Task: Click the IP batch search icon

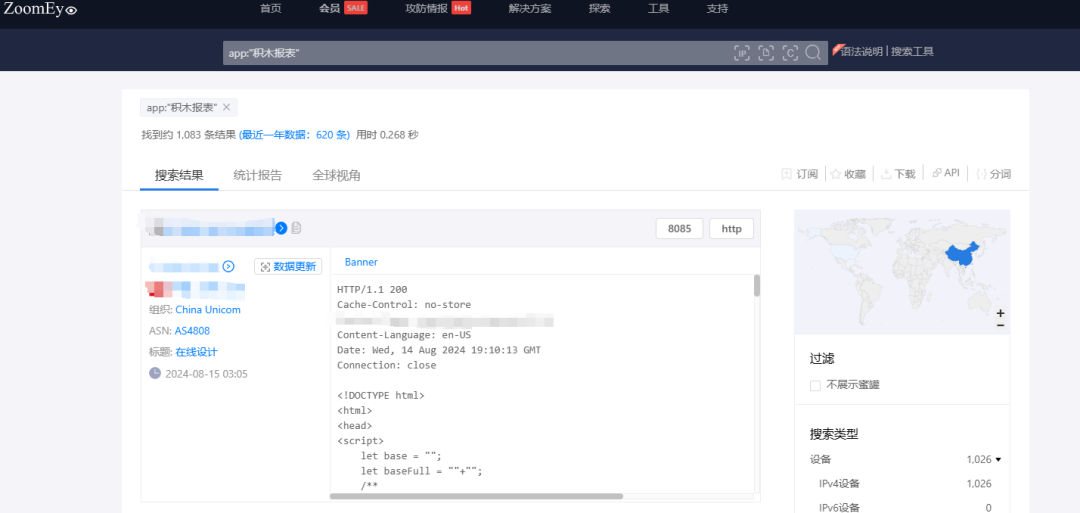Action: [742, 53]
